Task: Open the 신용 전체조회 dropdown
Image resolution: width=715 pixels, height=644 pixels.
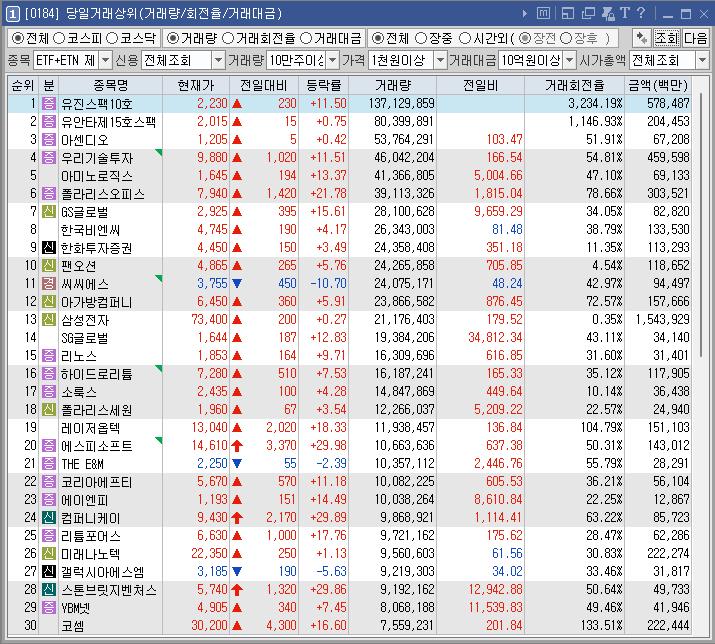Action: pyautogui.click(x=218, y=60)
